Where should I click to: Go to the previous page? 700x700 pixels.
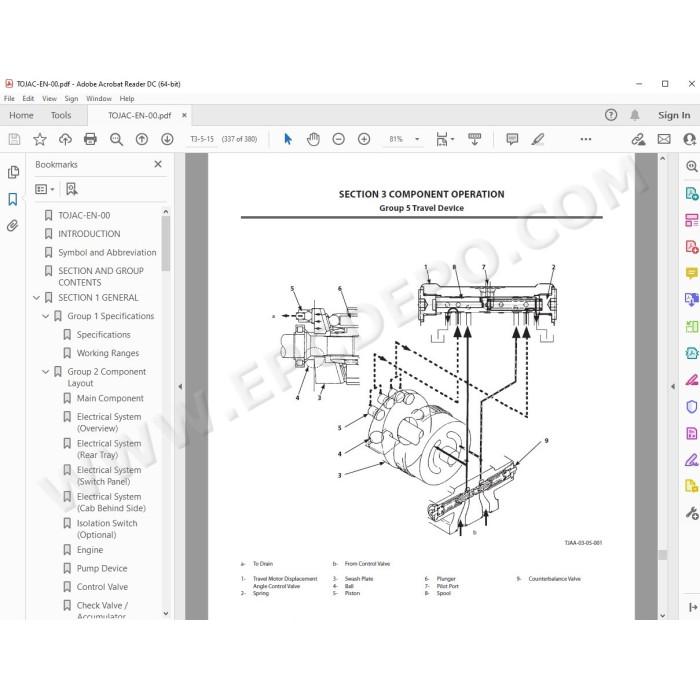click(142, 139)
